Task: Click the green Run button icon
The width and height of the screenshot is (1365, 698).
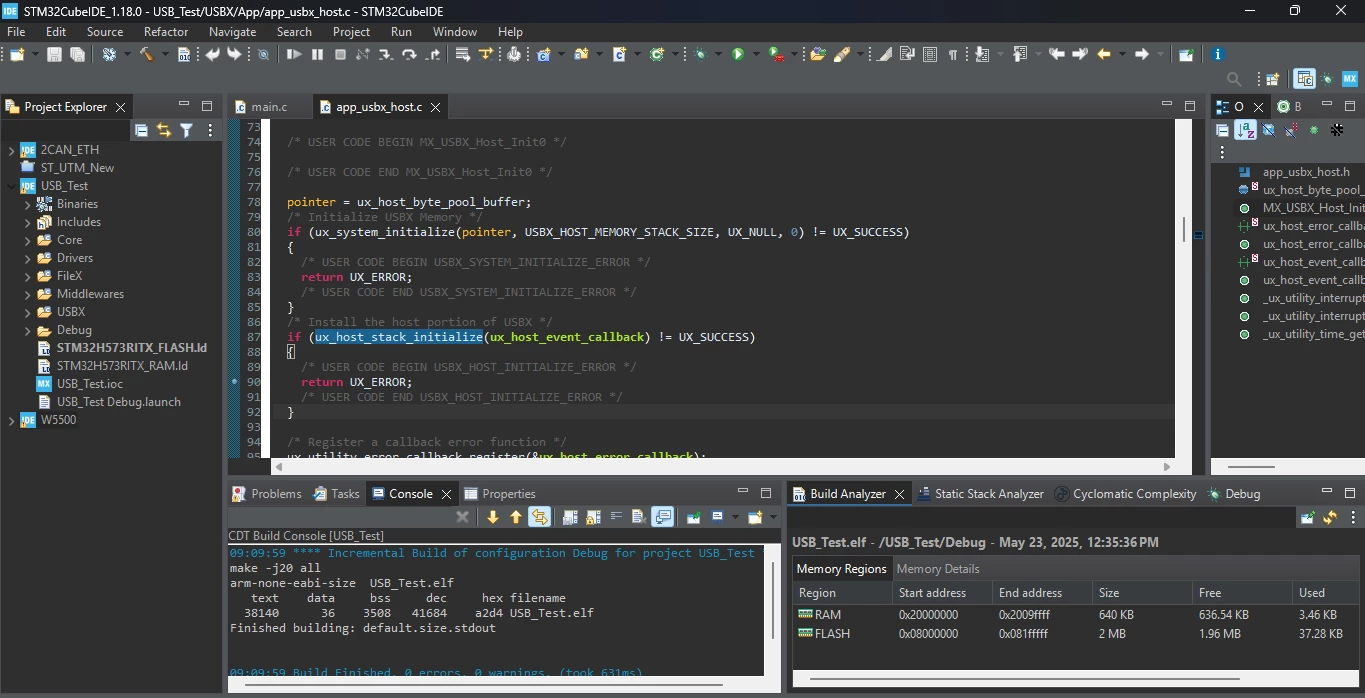Action: click(x=738, y=54)
